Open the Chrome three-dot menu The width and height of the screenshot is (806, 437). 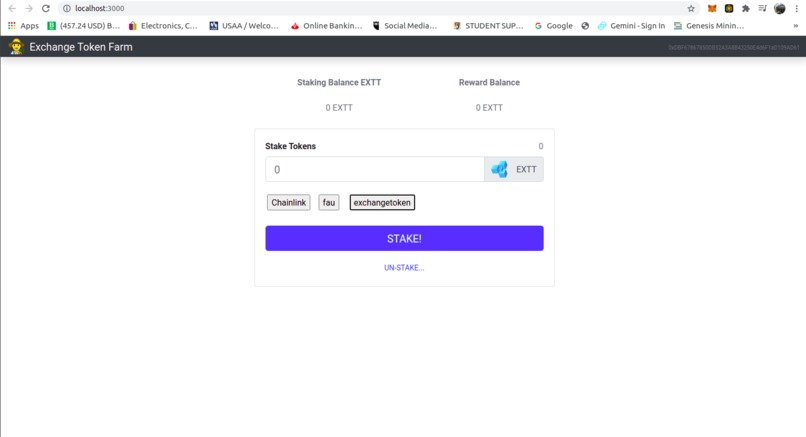point(796,9)
